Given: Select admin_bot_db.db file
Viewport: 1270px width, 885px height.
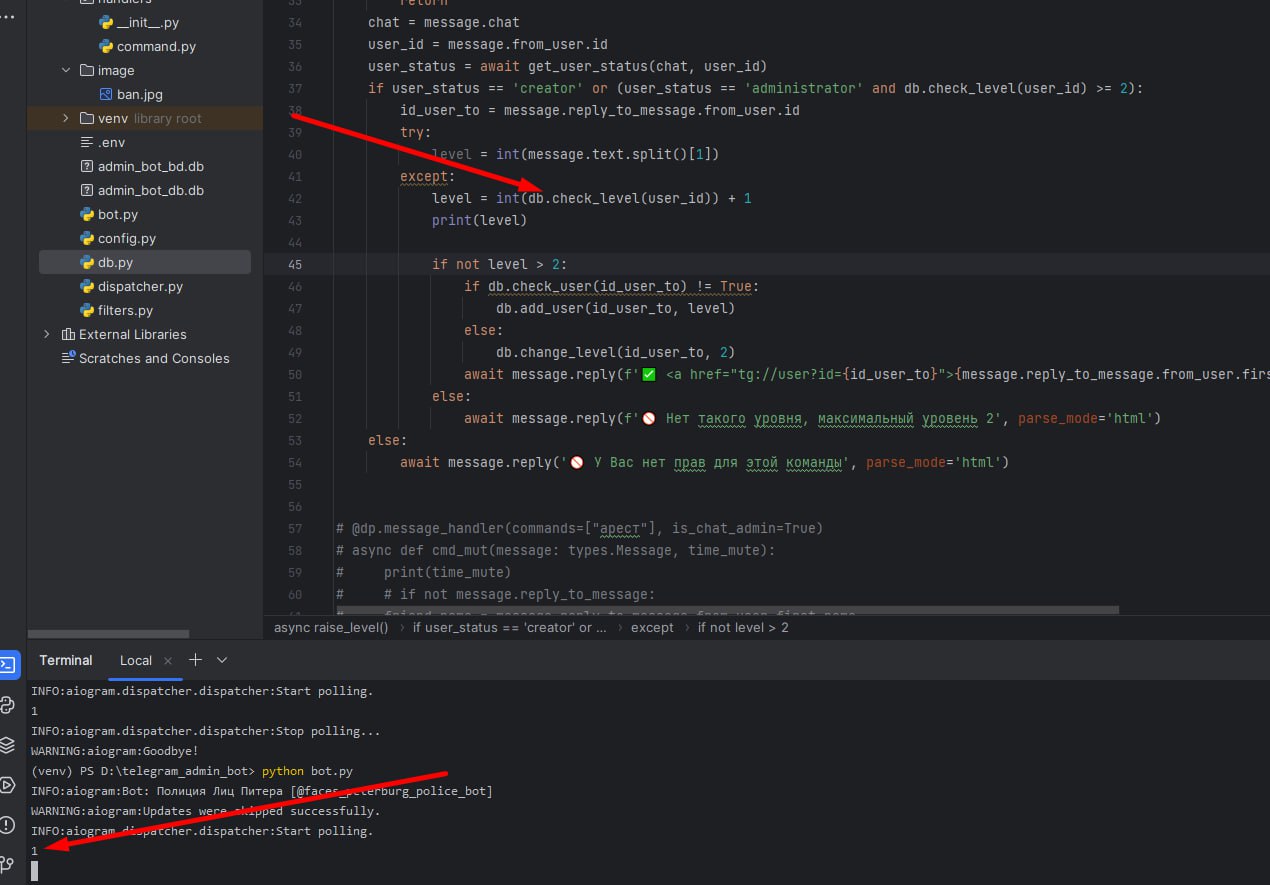Looking at the screenshot, I should [150, 190].
